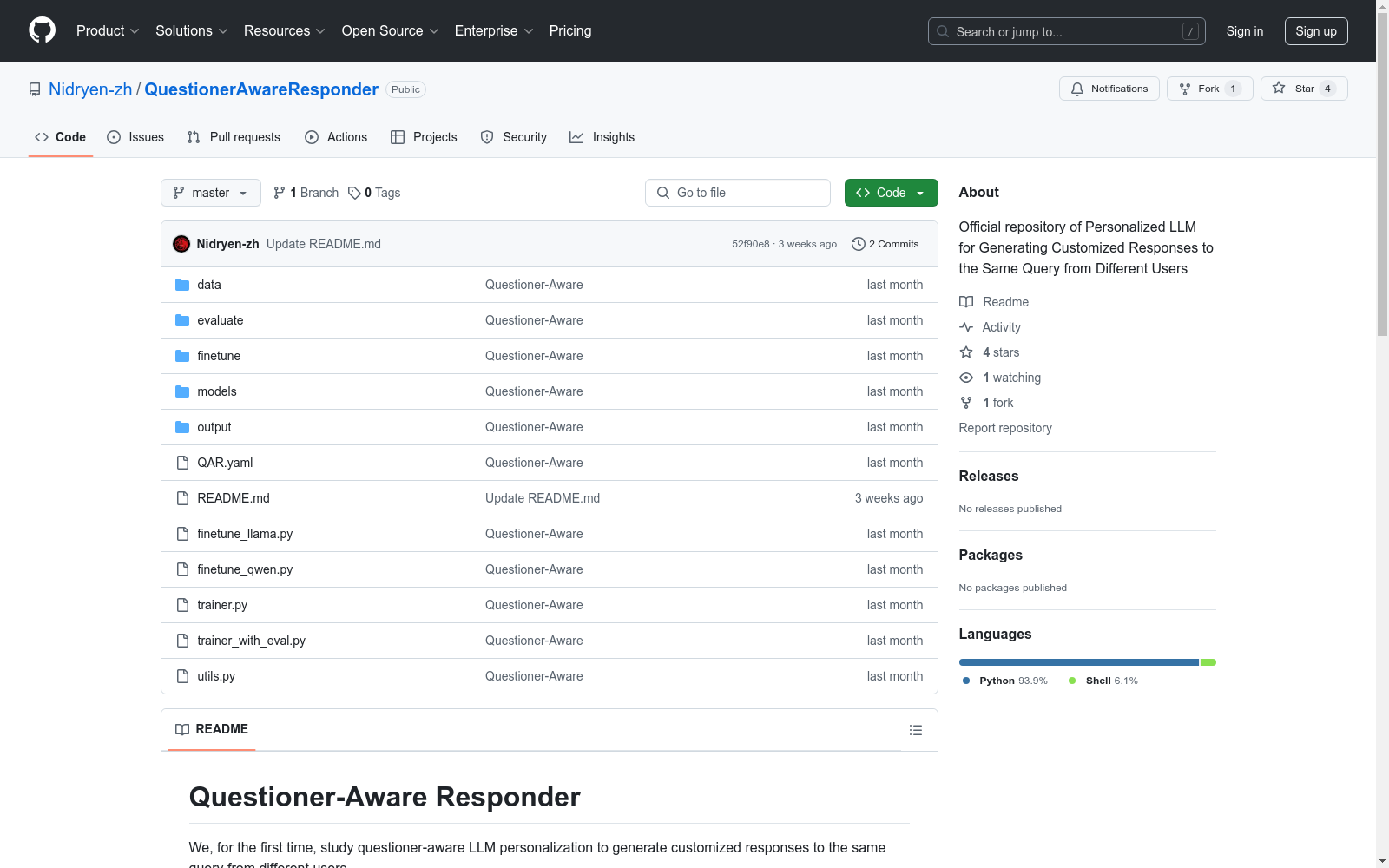The width and height of the screenshot is (1389, 868).
Task: Expand the Solutions menu
Action: 192,31
